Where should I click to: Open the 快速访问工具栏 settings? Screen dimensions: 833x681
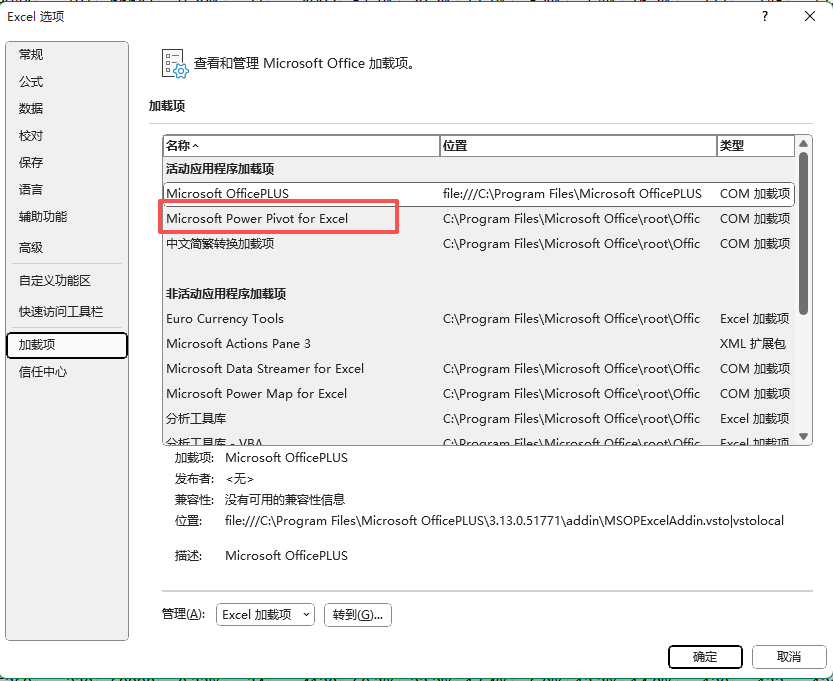pos(61,312)
